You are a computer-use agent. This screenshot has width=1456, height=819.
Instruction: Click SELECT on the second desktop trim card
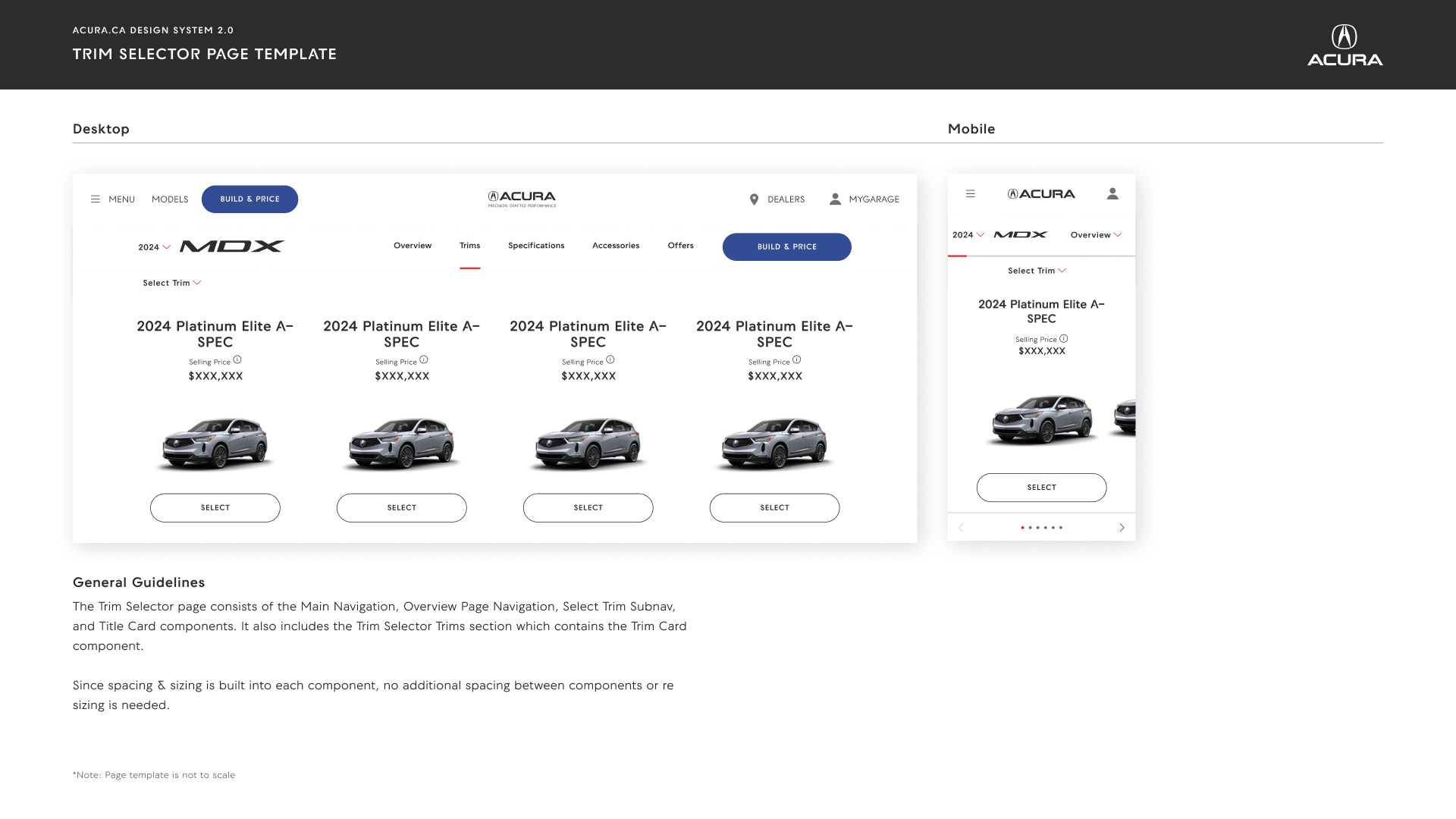[402, 508]
